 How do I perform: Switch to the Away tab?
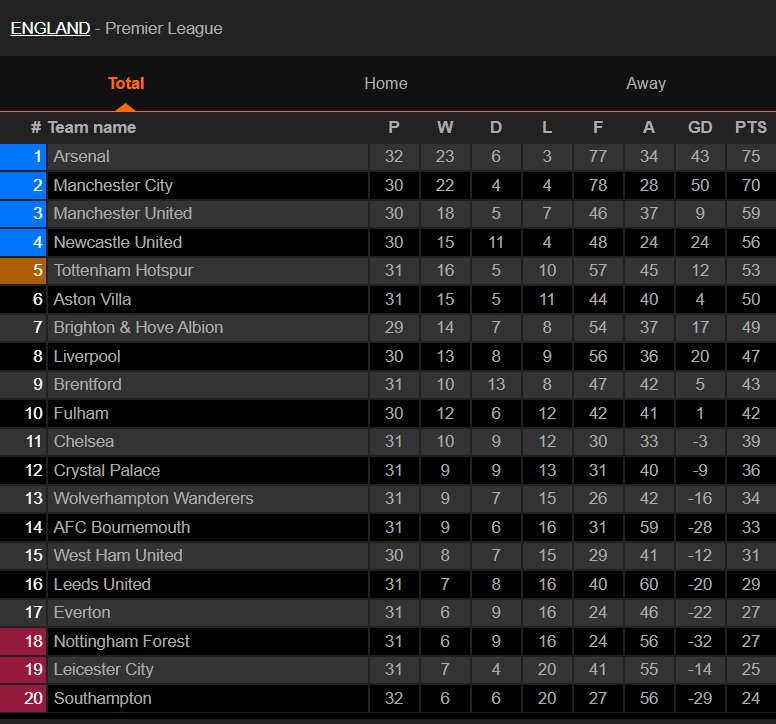(x=645, y=84)
